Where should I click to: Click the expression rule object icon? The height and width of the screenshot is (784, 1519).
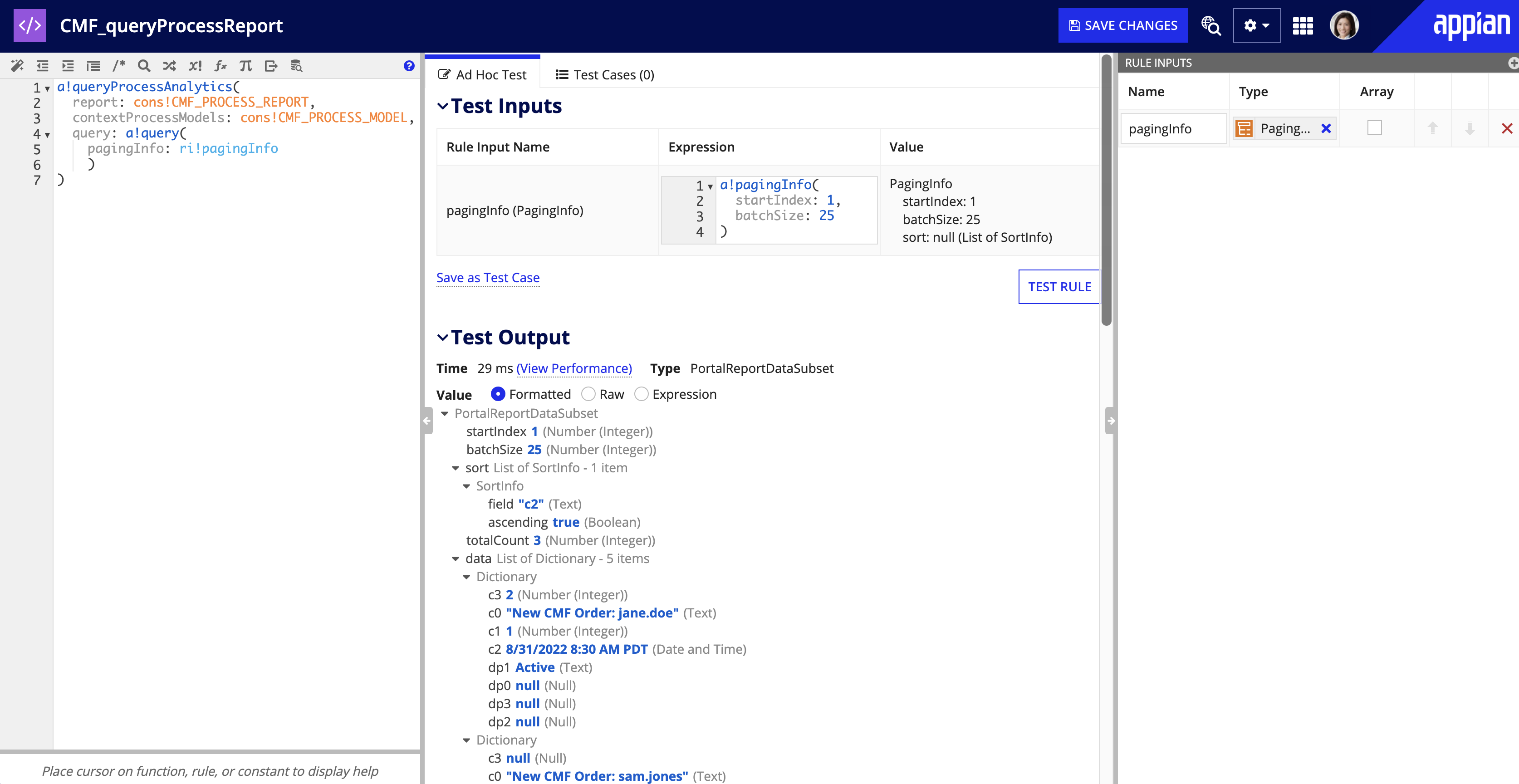[x=29, y=25]
